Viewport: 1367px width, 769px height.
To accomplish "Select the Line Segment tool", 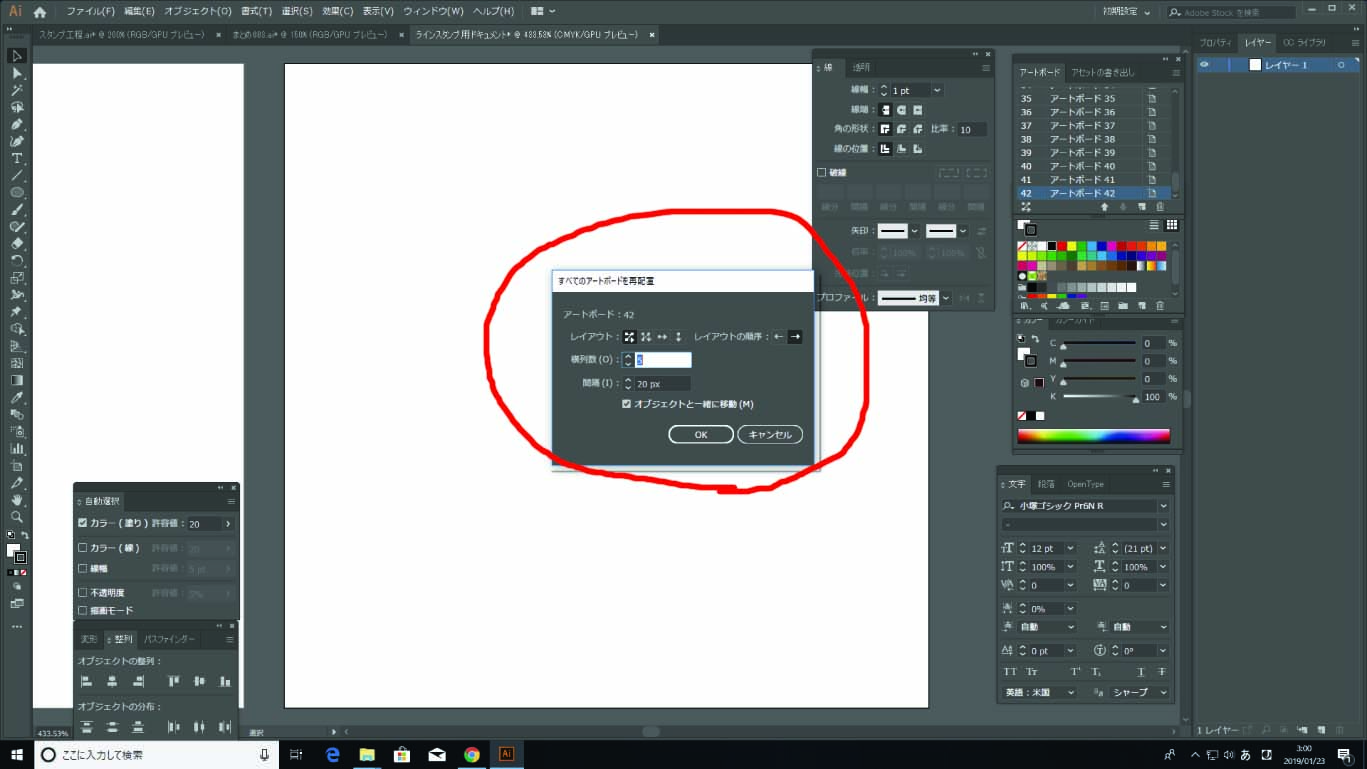I will (x=17, y=175).
